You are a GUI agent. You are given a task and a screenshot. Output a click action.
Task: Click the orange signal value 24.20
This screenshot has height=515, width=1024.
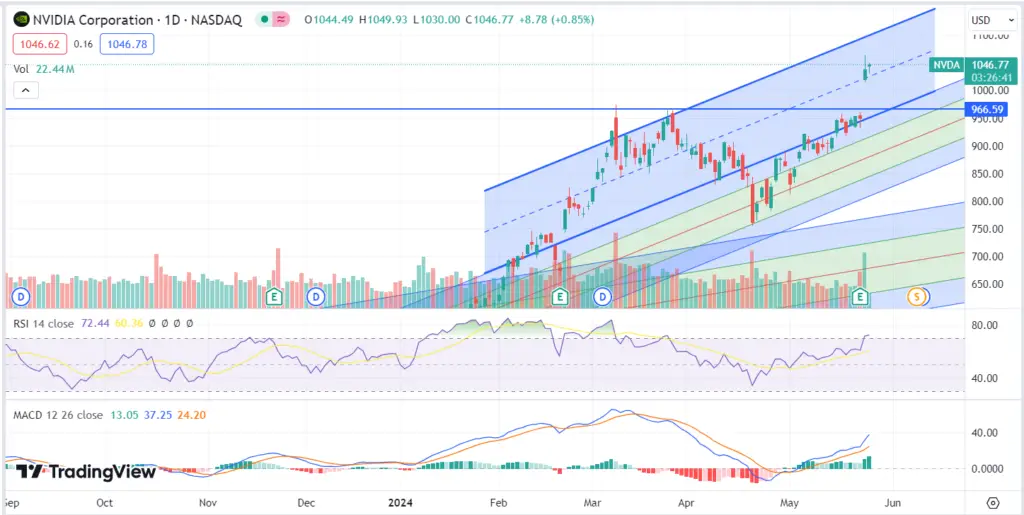(192, 414)
